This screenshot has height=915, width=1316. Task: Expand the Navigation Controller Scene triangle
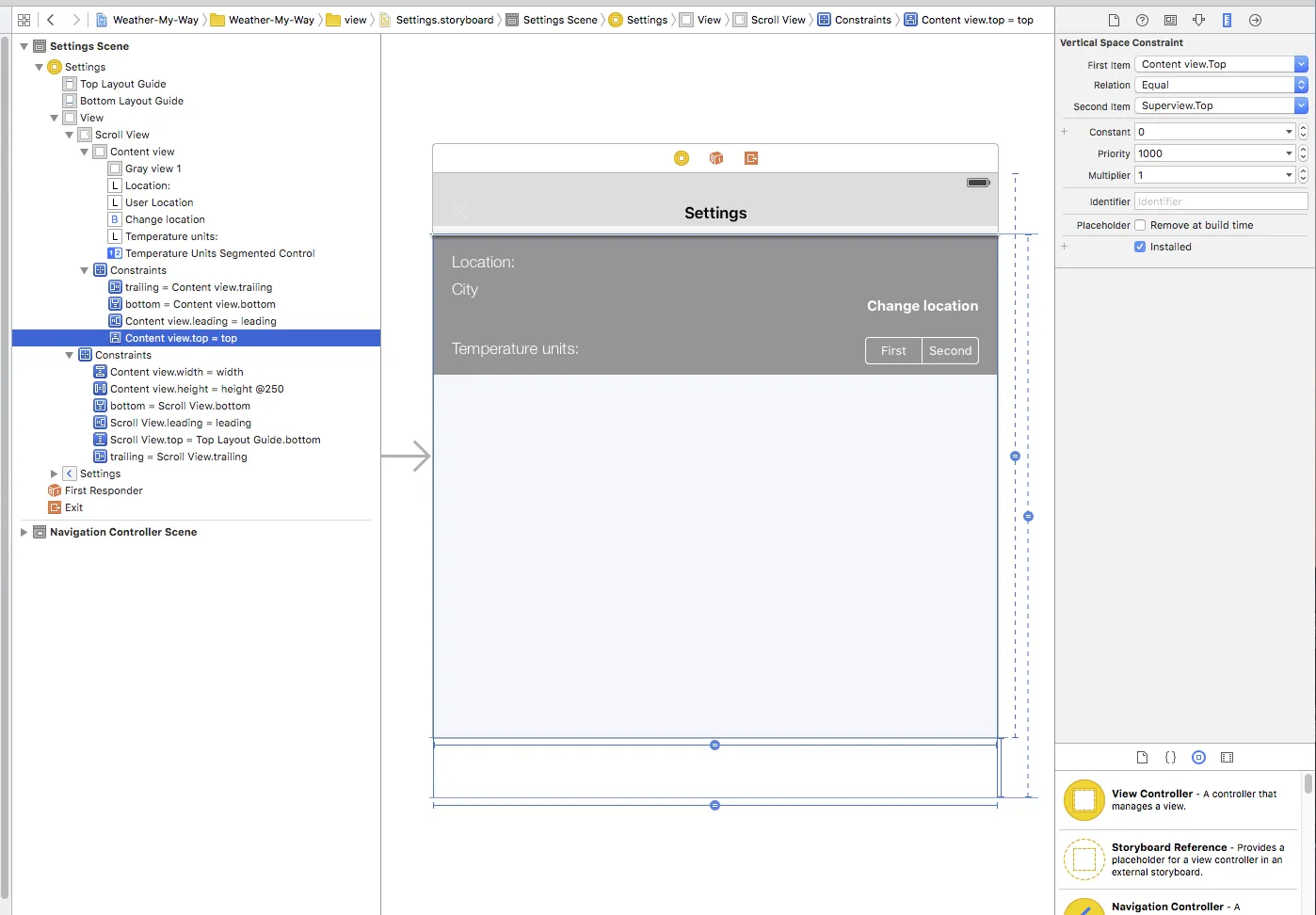pos(24,532)
